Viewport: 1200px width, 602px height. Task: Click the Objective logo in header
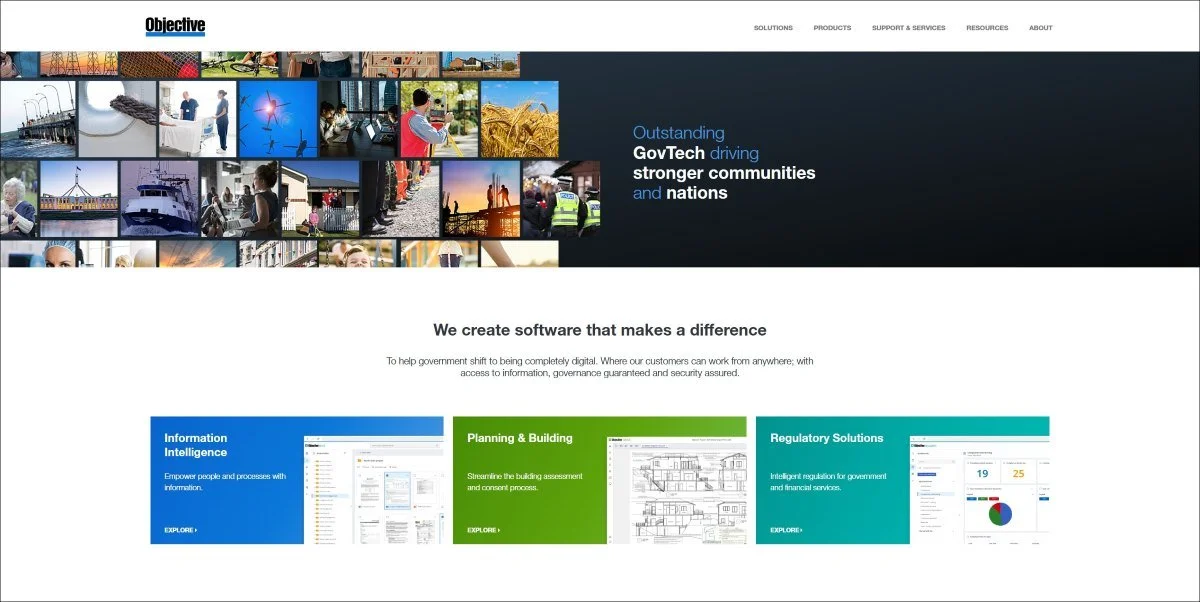(x=175, y=27)
